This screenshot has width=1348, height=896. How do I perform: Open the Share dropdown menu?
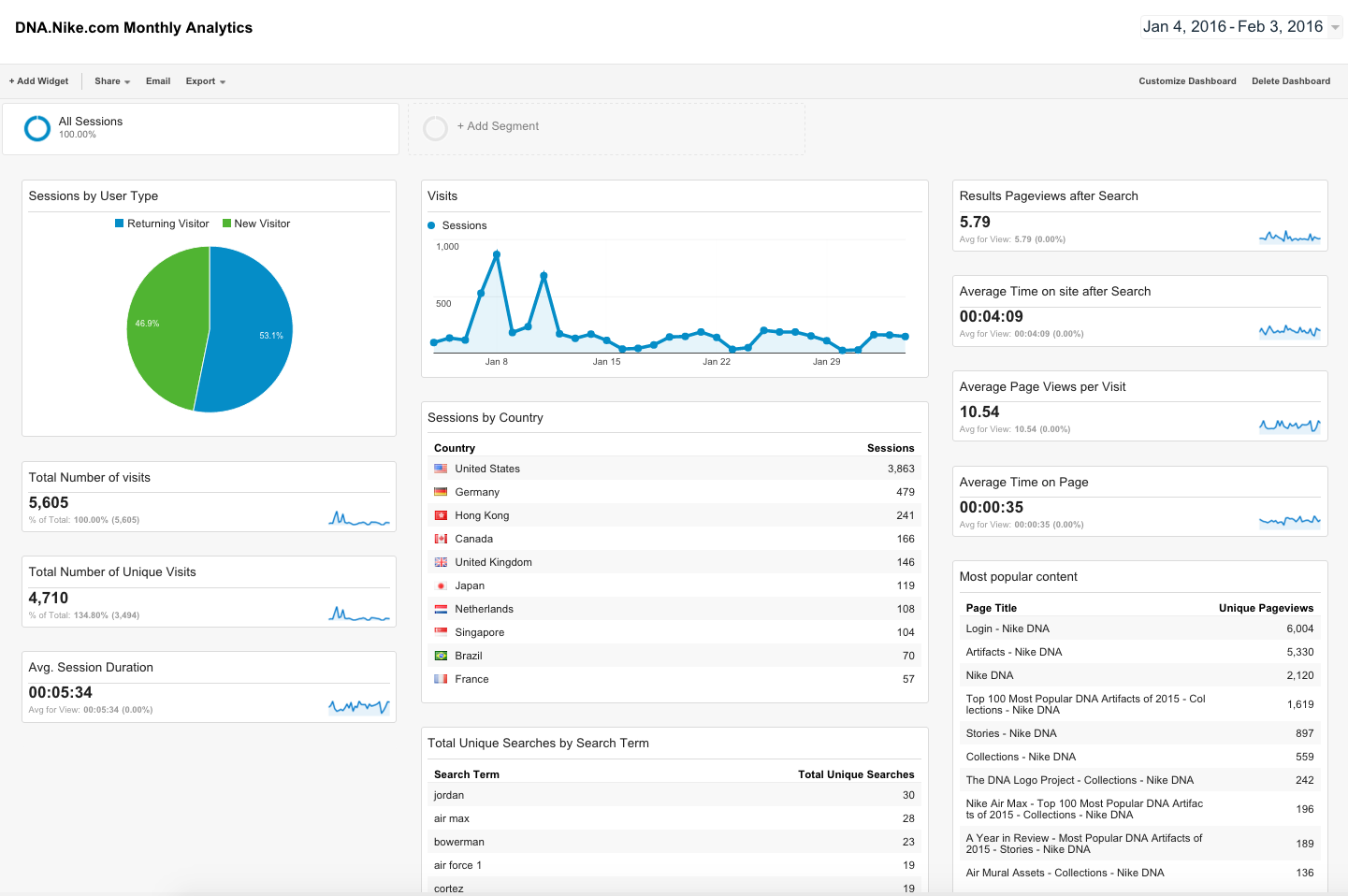click(112, 81)
